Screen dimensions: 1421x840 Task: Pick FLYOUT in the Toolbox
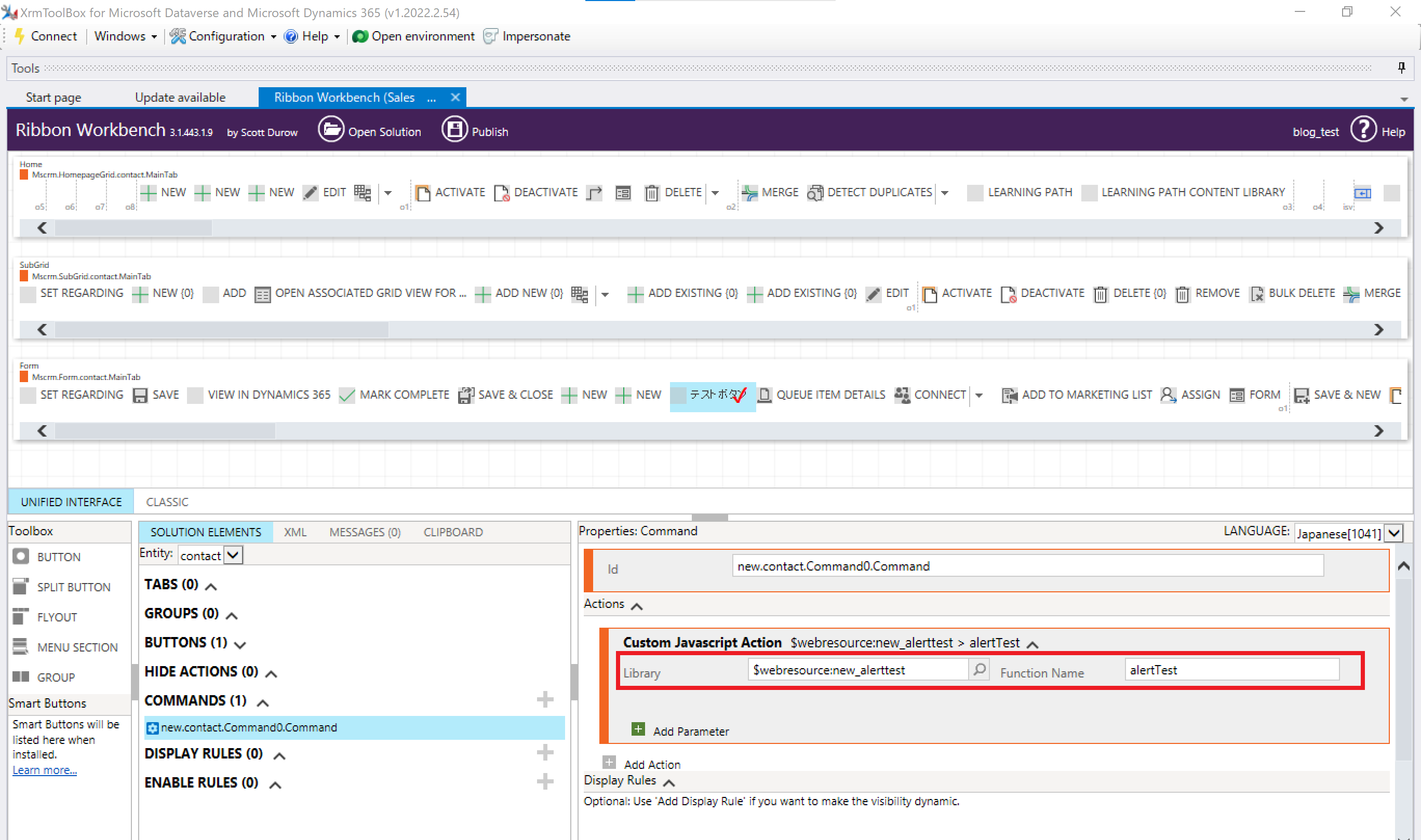[x=45, y=616]
